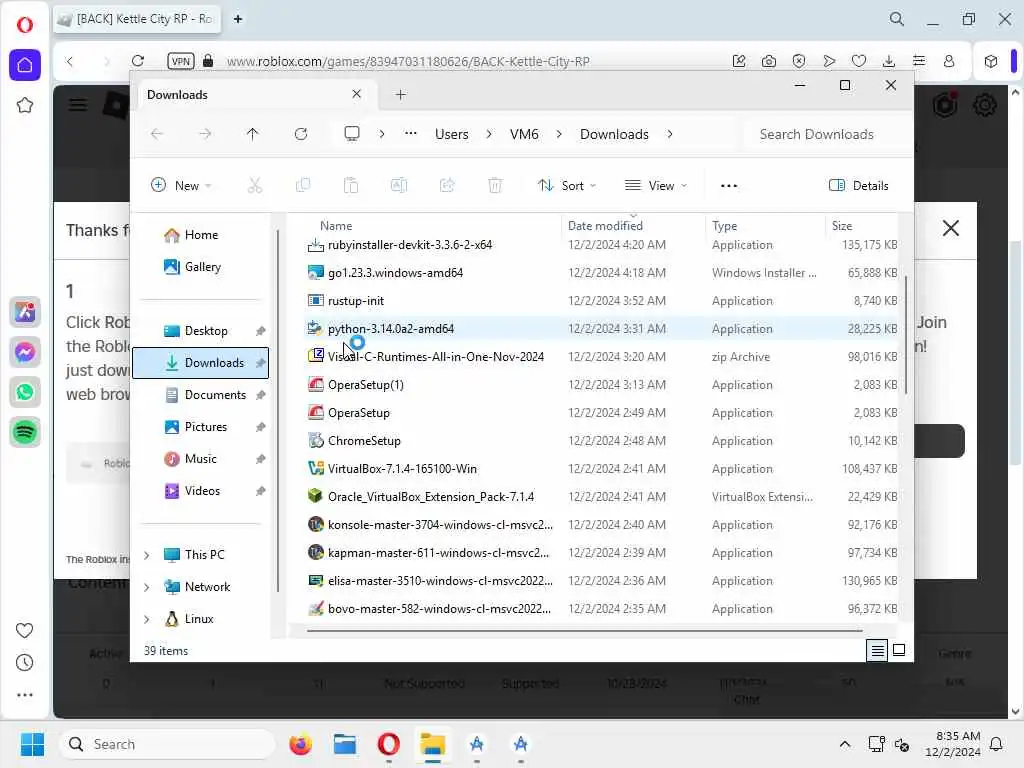This screenshot has height=768, width=1024.
Task: Expand the Linux tree node
Action: coord(147,619)
